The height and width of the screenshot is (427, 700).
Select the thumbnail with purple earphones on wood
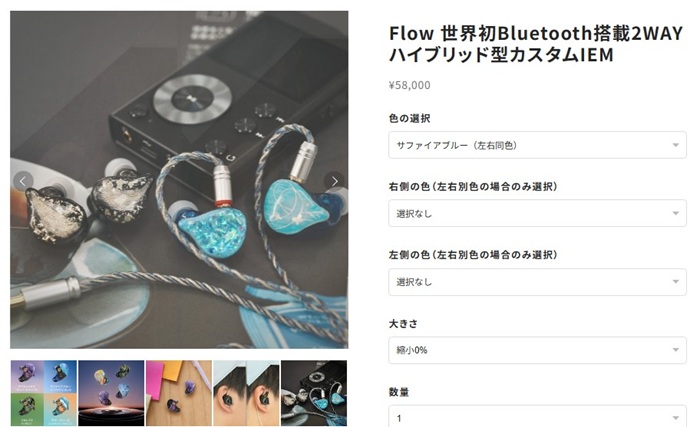[179, 393]
